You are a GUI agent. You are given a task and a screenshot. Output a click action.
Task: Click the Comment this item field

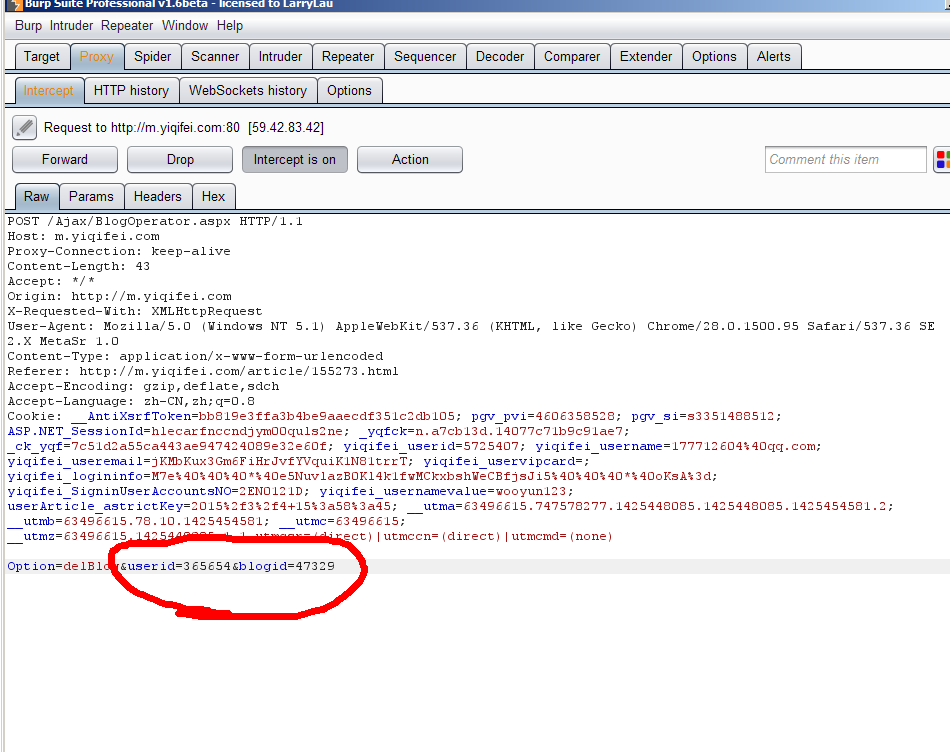(x=845, y=159)
